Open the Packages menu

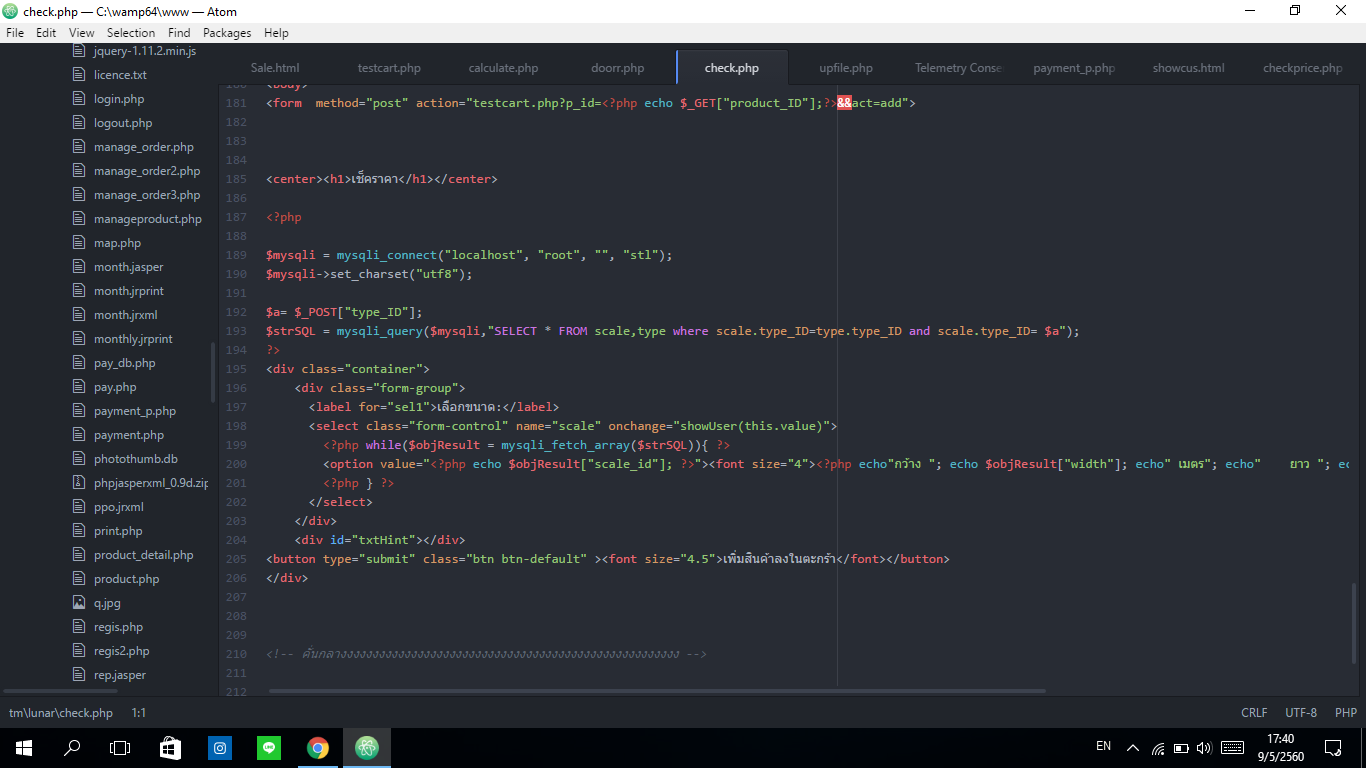point(227,33)
